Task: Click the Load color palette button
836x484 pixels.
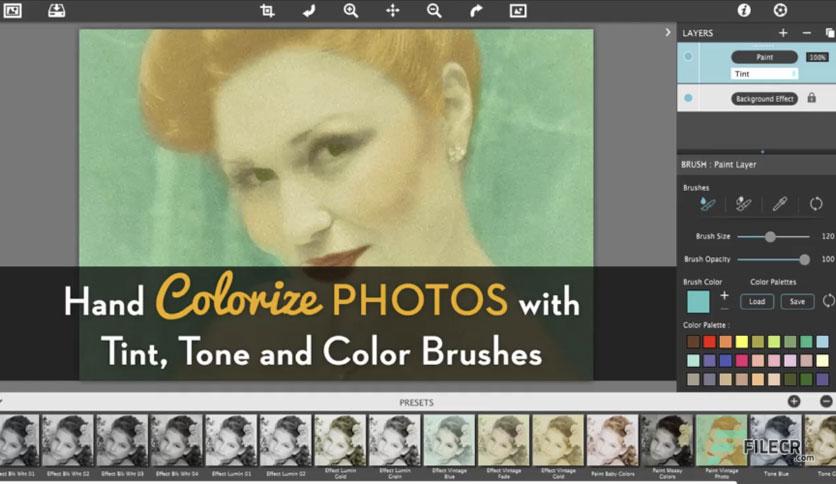Action: (x=757, y=302)
